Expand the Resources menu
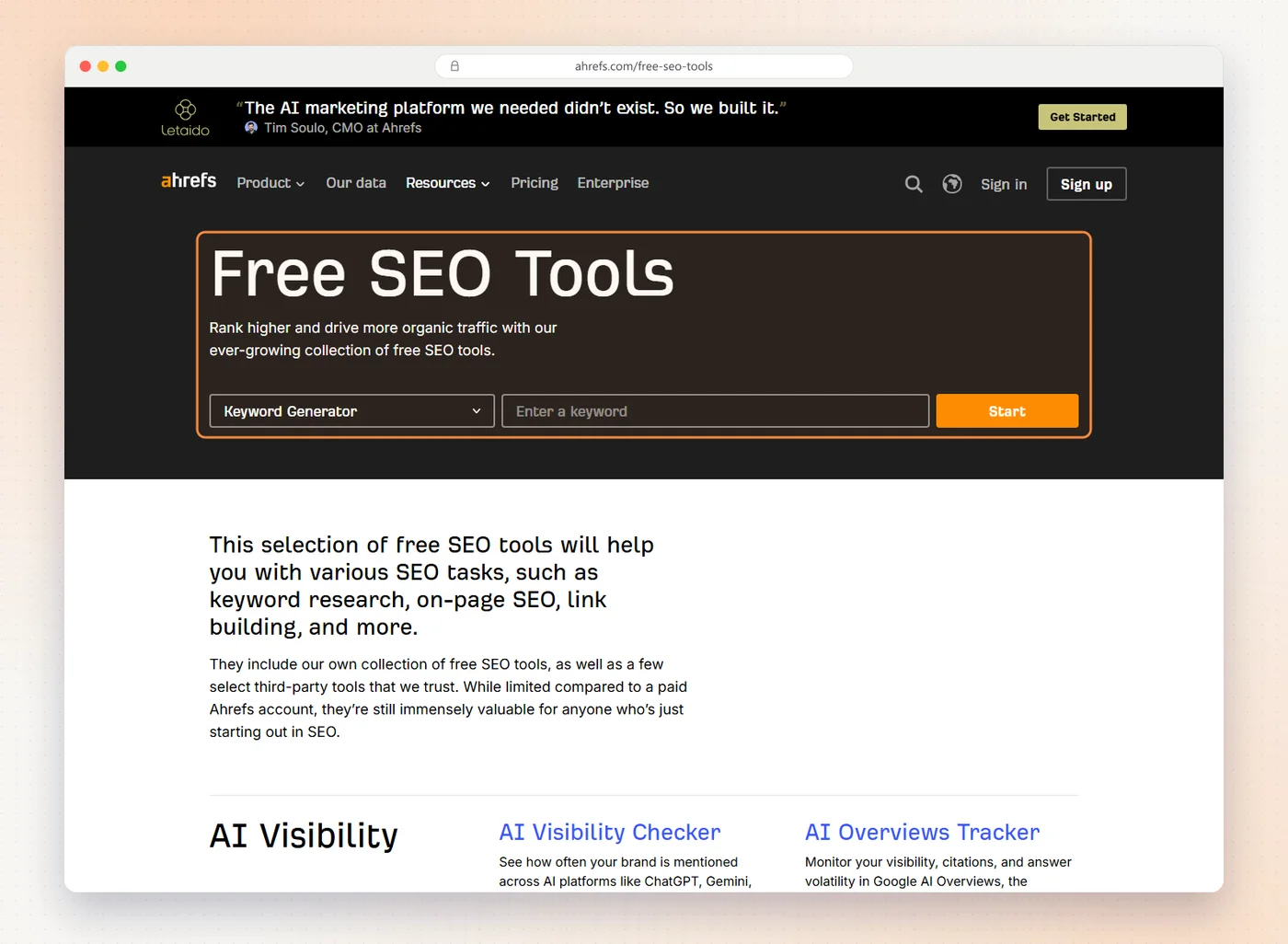1288x944 pixels. (448, 183)
